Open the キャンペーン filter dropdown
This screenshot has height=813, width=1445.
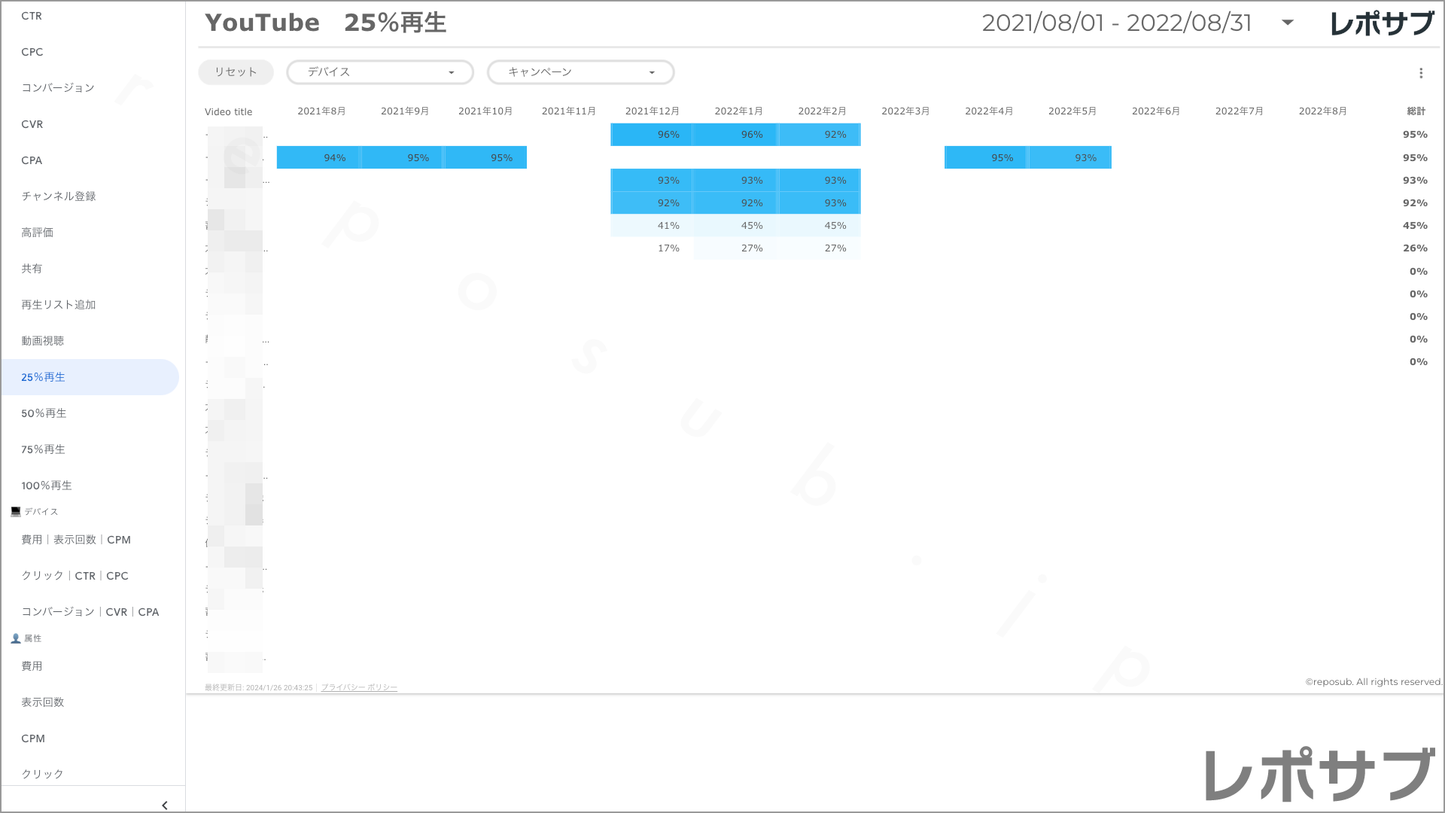(x=580, y=72)
